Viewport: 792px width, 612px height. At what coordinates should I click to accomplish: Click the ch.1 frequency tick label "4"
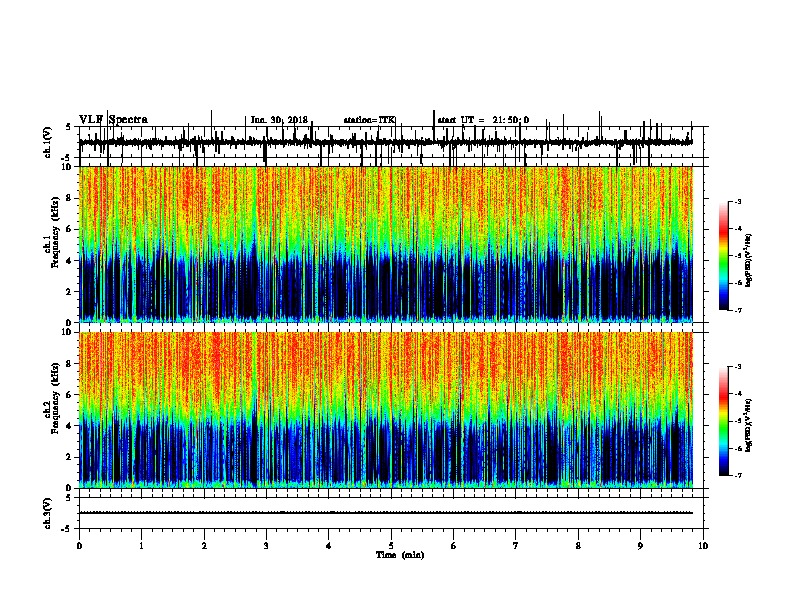69,261
